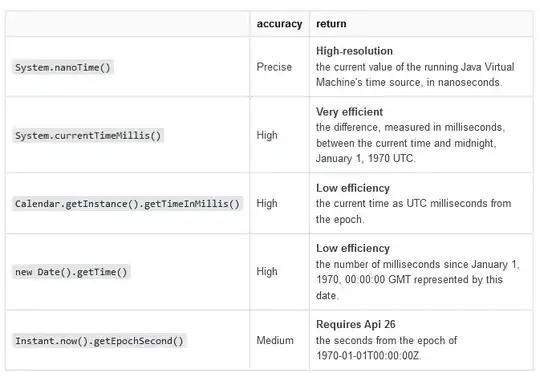Click the Very efficient bold heading
Screen dimensions: 540x377
click(349, 112)
